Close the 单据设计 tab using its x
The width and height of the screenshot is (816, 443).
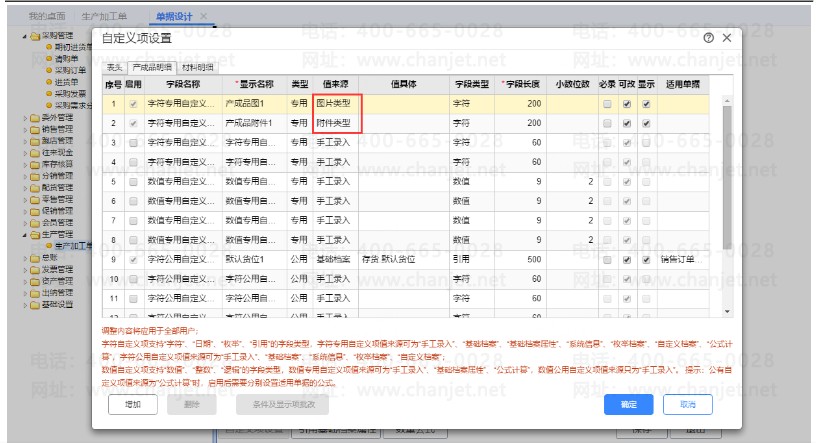pos(204,17)
